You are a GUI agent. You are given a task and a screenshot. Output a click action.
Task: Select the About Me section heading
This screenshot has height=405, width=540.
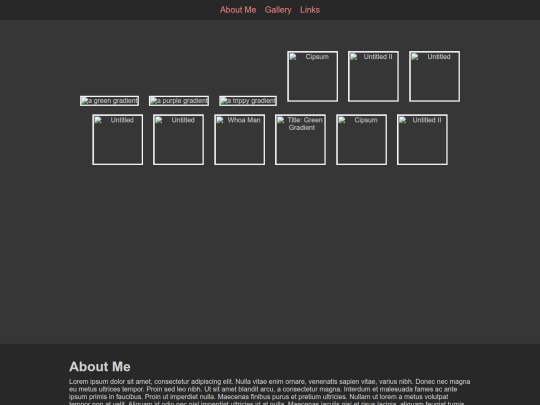100,367
